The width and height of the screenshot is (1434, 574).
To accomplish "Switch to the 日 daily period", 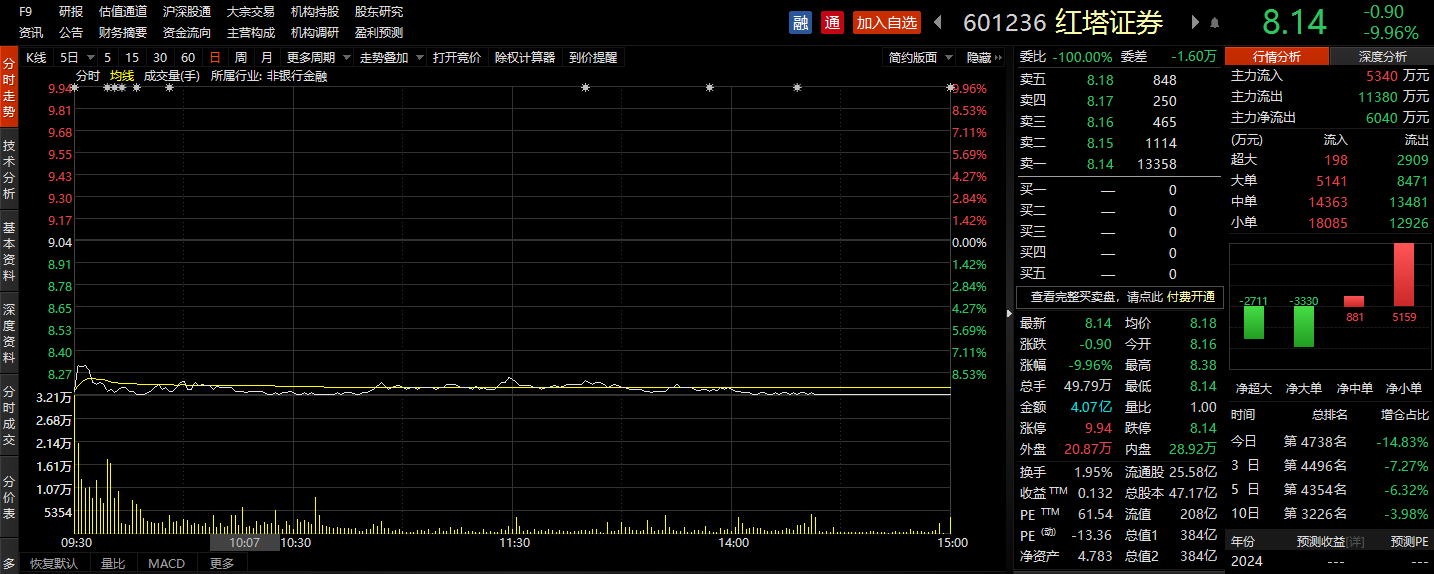I will [214, 58].
